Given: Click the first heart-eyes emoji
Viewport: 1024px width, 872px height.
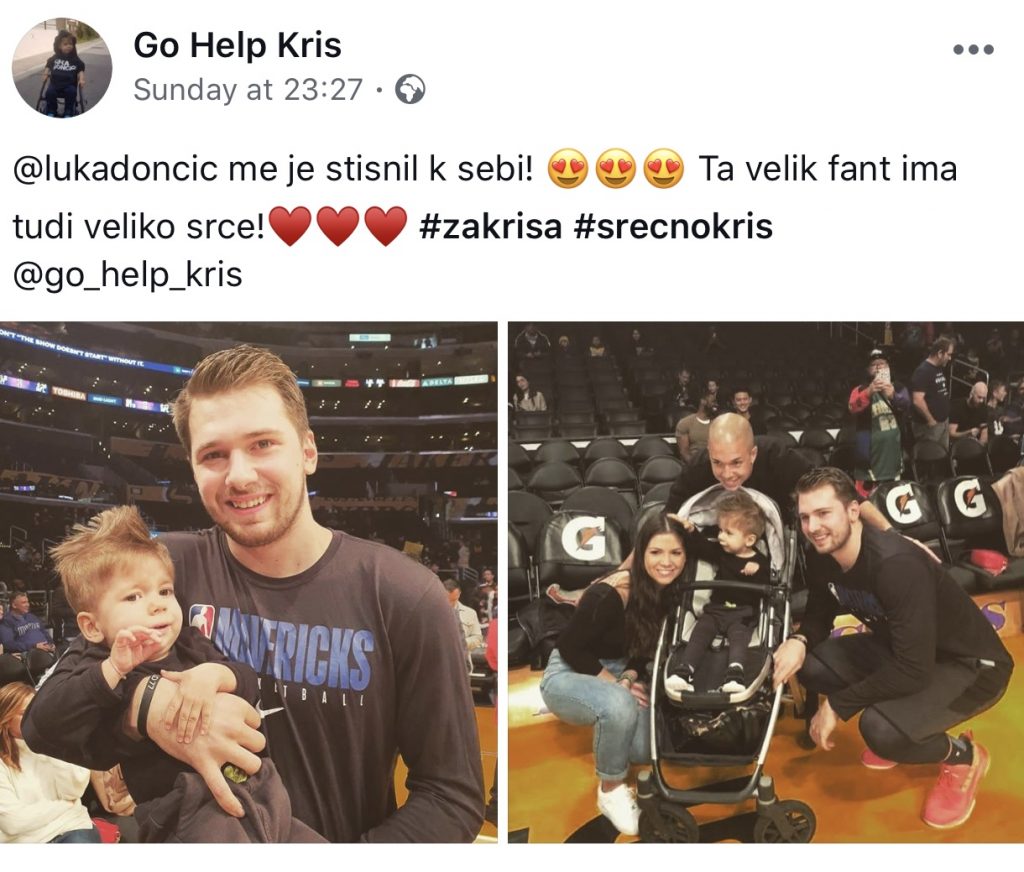Looking at the screenshot, I should [568, 169].
